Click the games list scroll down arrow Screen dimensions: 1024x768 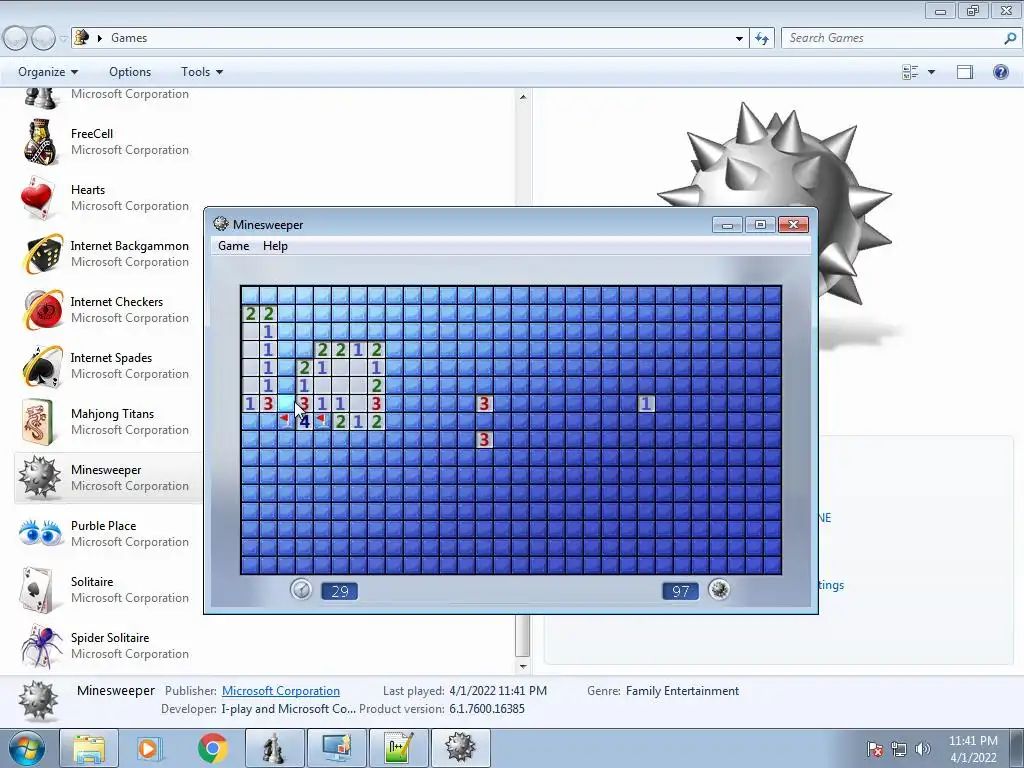click(x=522, y=666)
